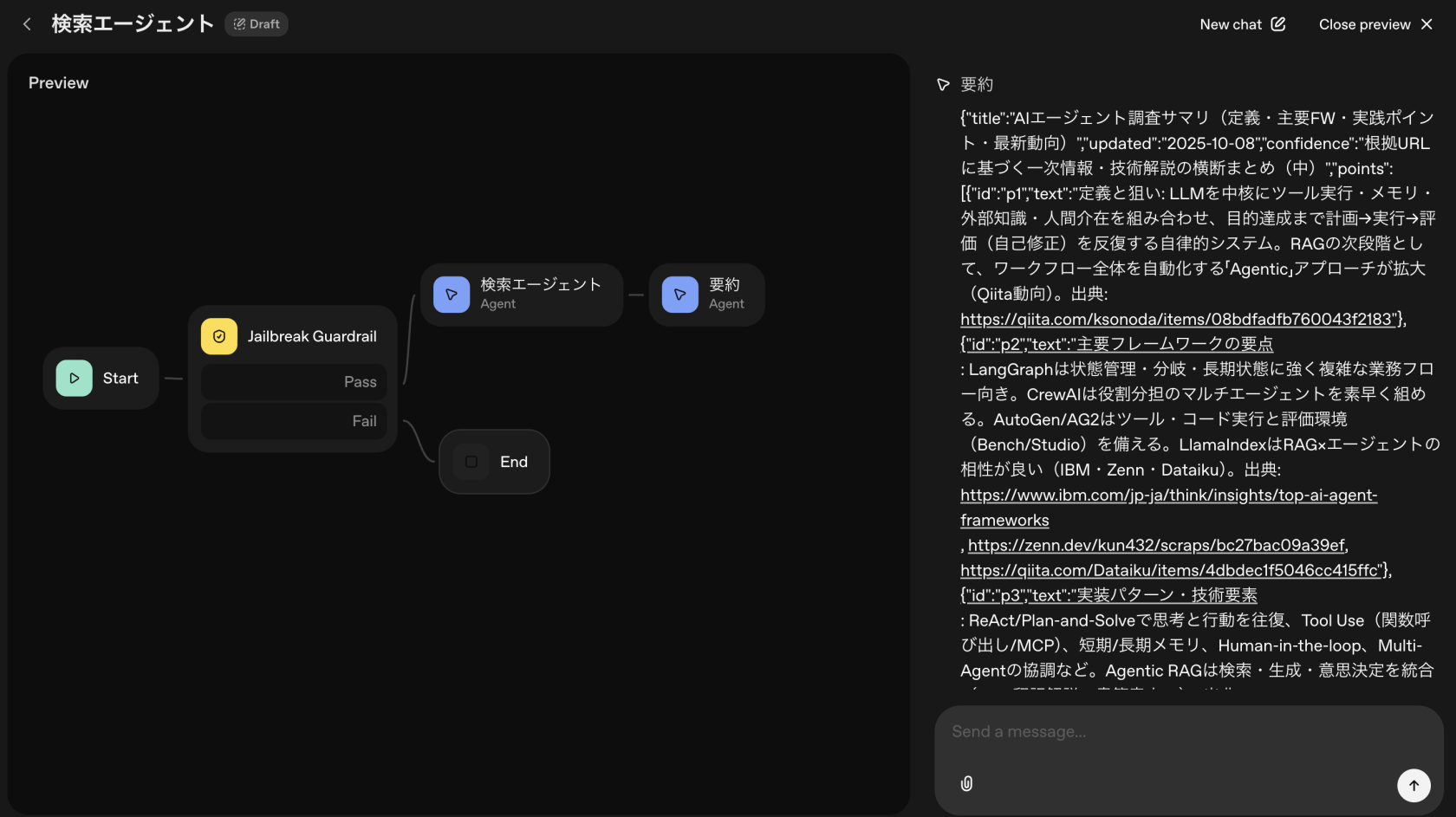
Task: Select the Pass output of guardrail
Action: click(x=294, y=382)
